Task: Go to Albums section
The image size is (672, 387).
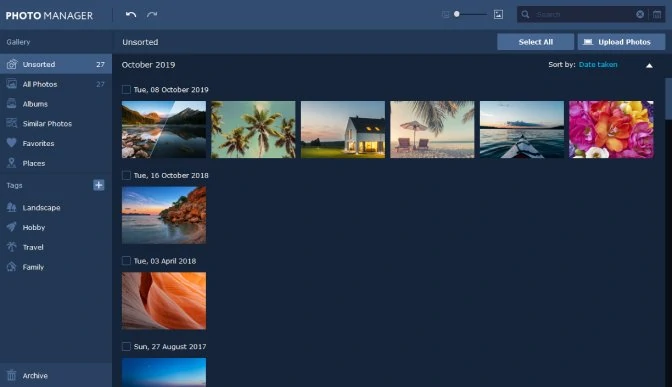Action: 56,104
